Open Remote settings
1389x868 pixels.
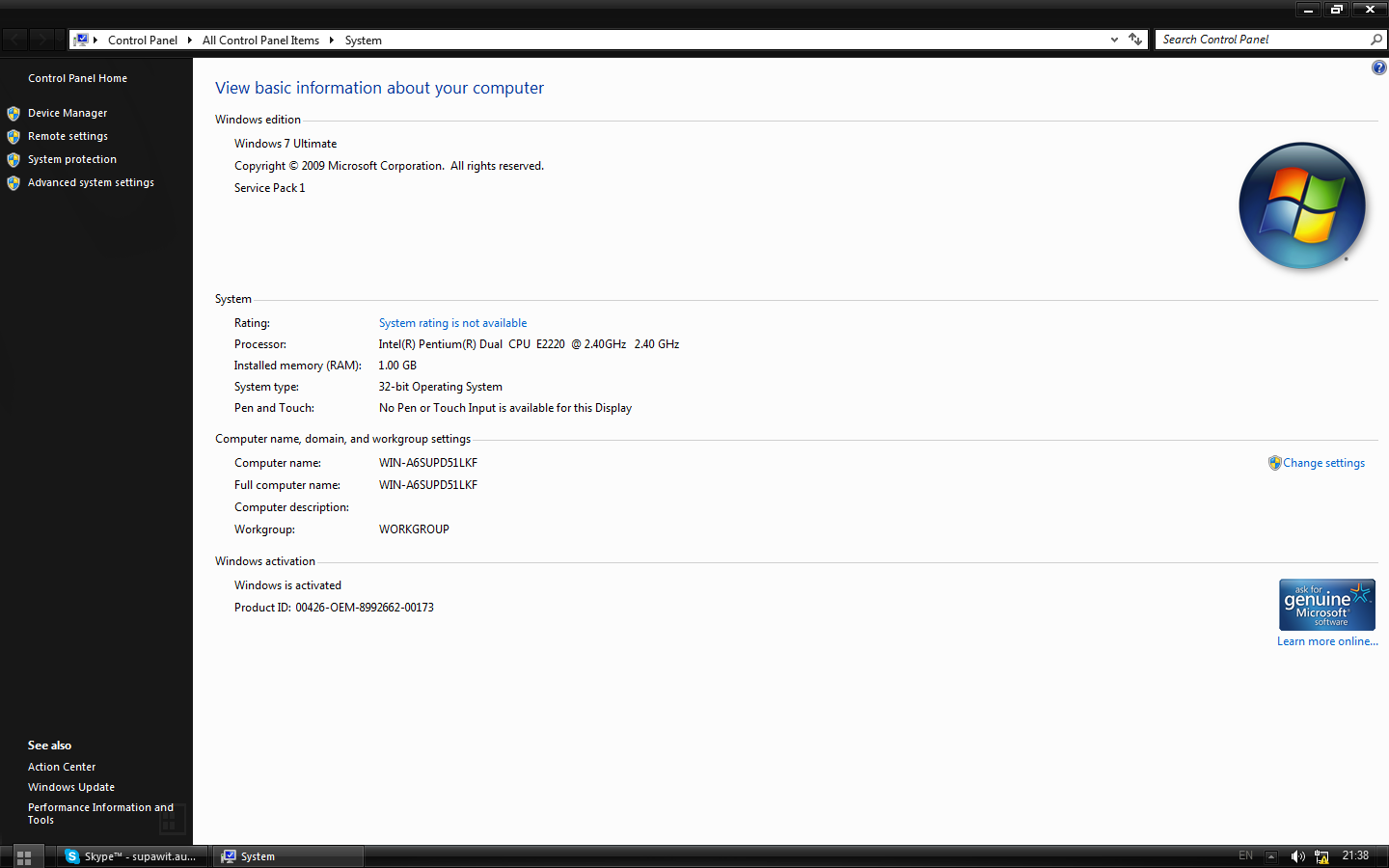(68, 136)
